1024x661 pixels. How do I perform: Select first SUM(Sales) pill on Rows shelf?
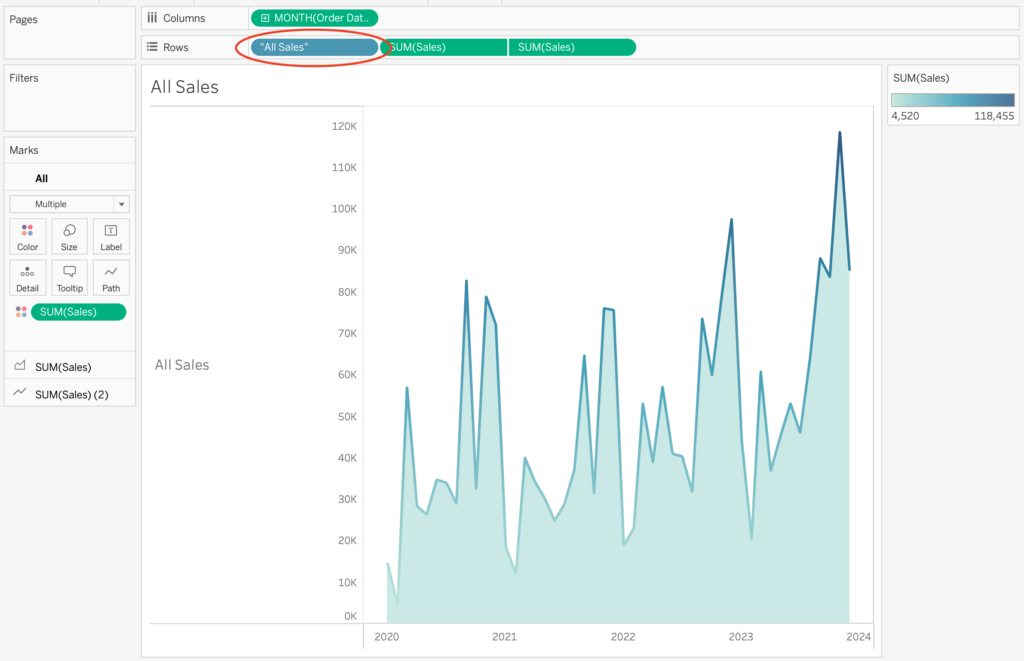click(445, 47)
